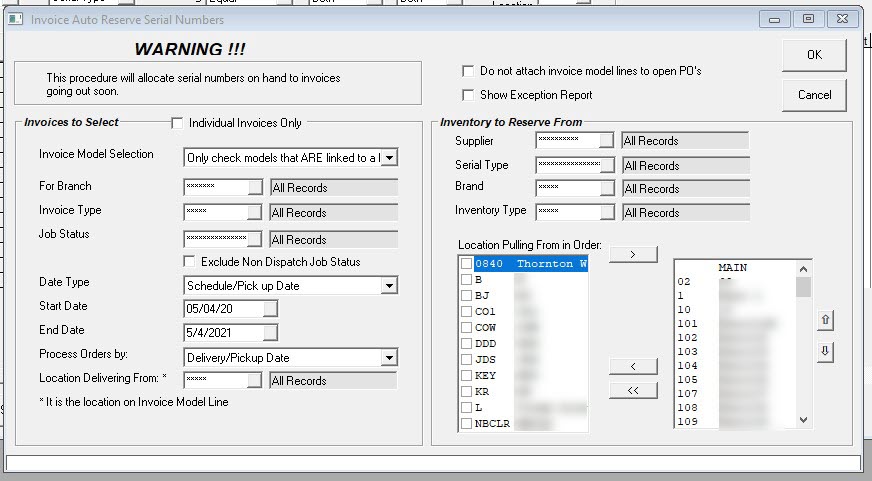The image size is (872, 481).
Task: Open Process Orders by dropdown
Action: [389, 358]
